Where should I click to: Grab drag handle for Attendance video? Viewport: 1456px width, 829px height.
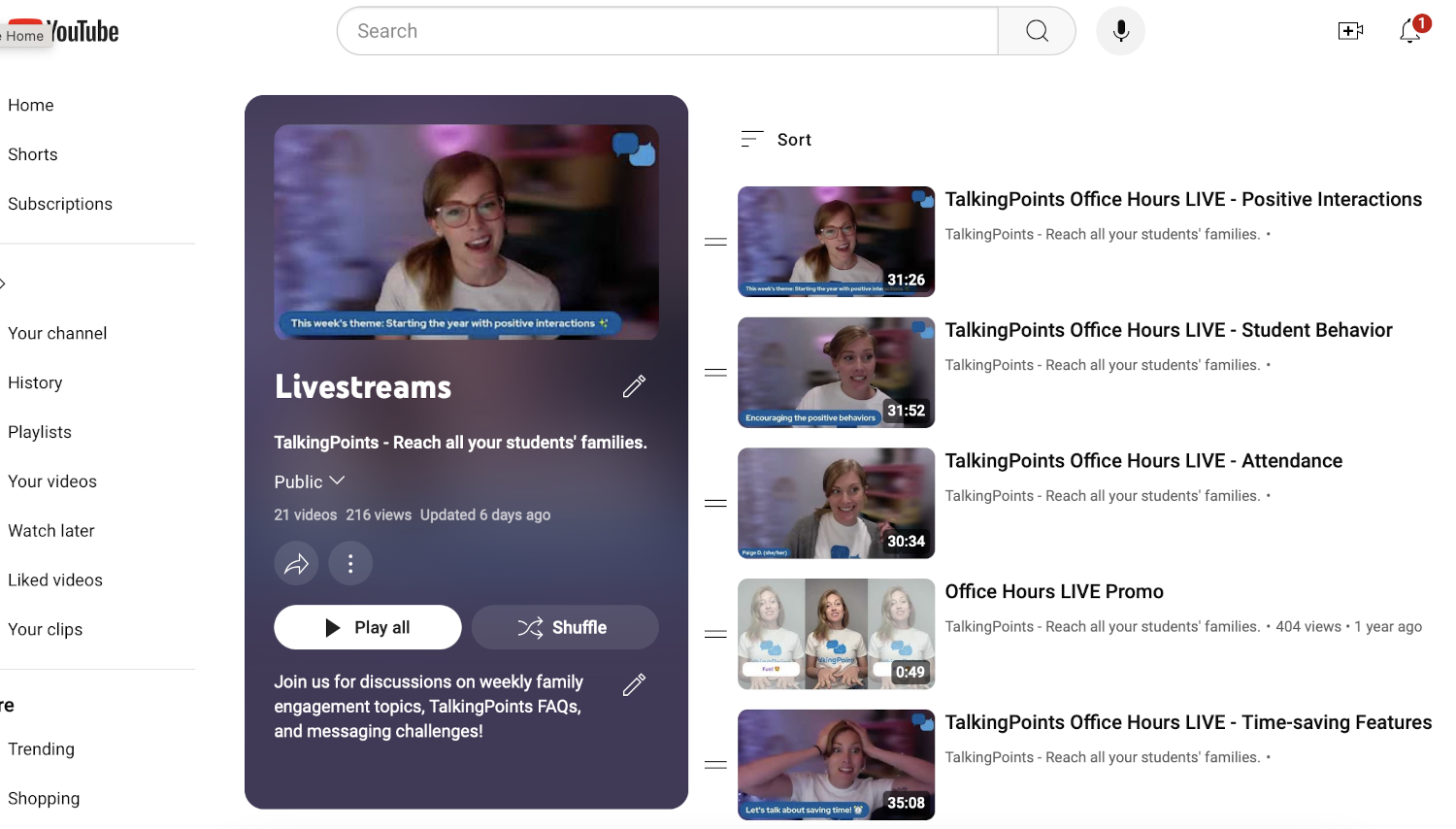(715, 503)
